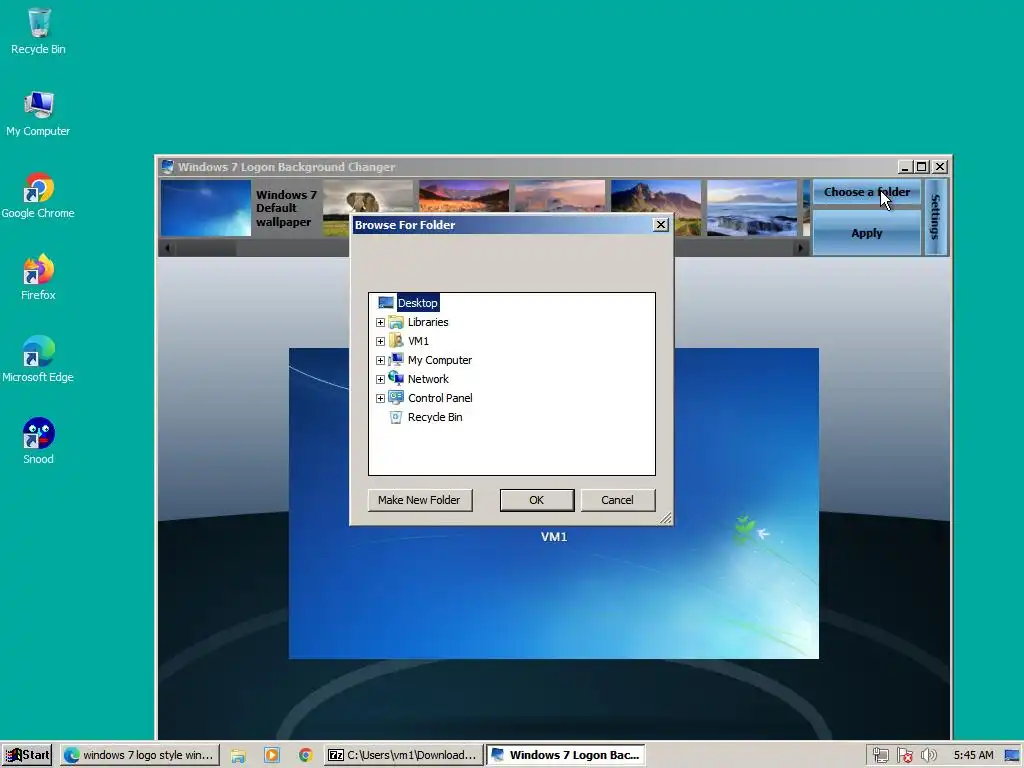Switch to the Edge taskbar window
The width and height of the screenshot is (1024, 768).
tap(140, 755)
